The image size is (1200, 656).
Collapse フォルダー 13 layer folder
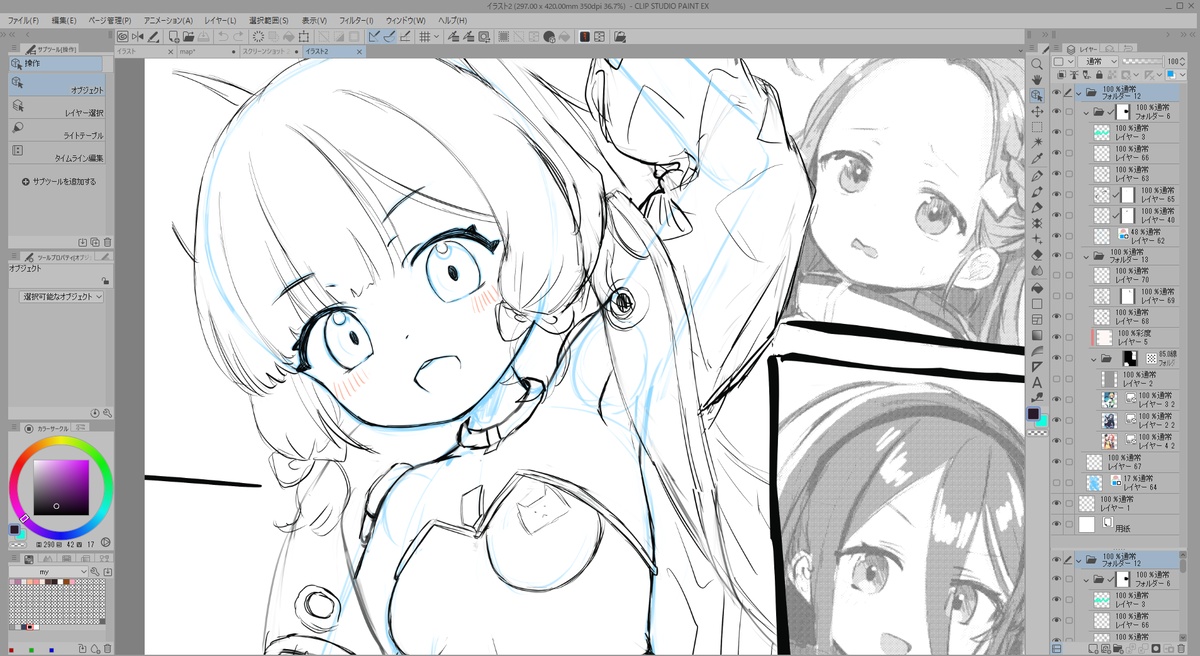pyautogui.click(x=1087, y=257)
